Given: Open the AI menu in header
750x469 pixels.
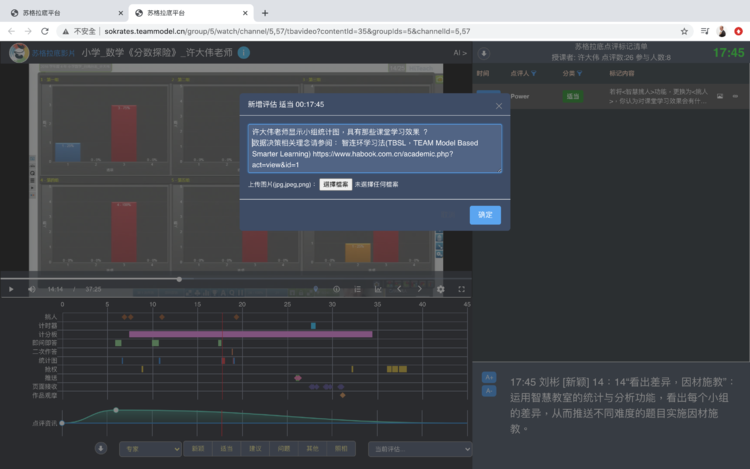Looking at the screenshot, I should click(459, 52).
